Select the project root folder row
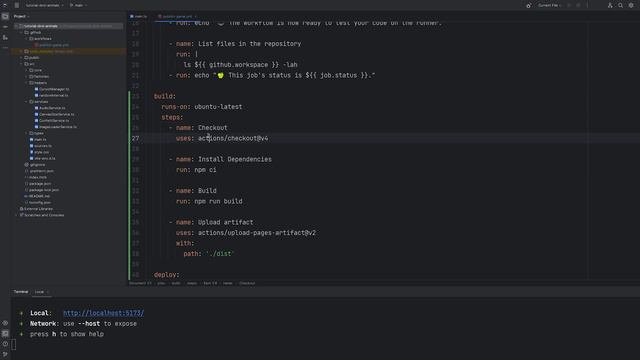 click(68, 26)
